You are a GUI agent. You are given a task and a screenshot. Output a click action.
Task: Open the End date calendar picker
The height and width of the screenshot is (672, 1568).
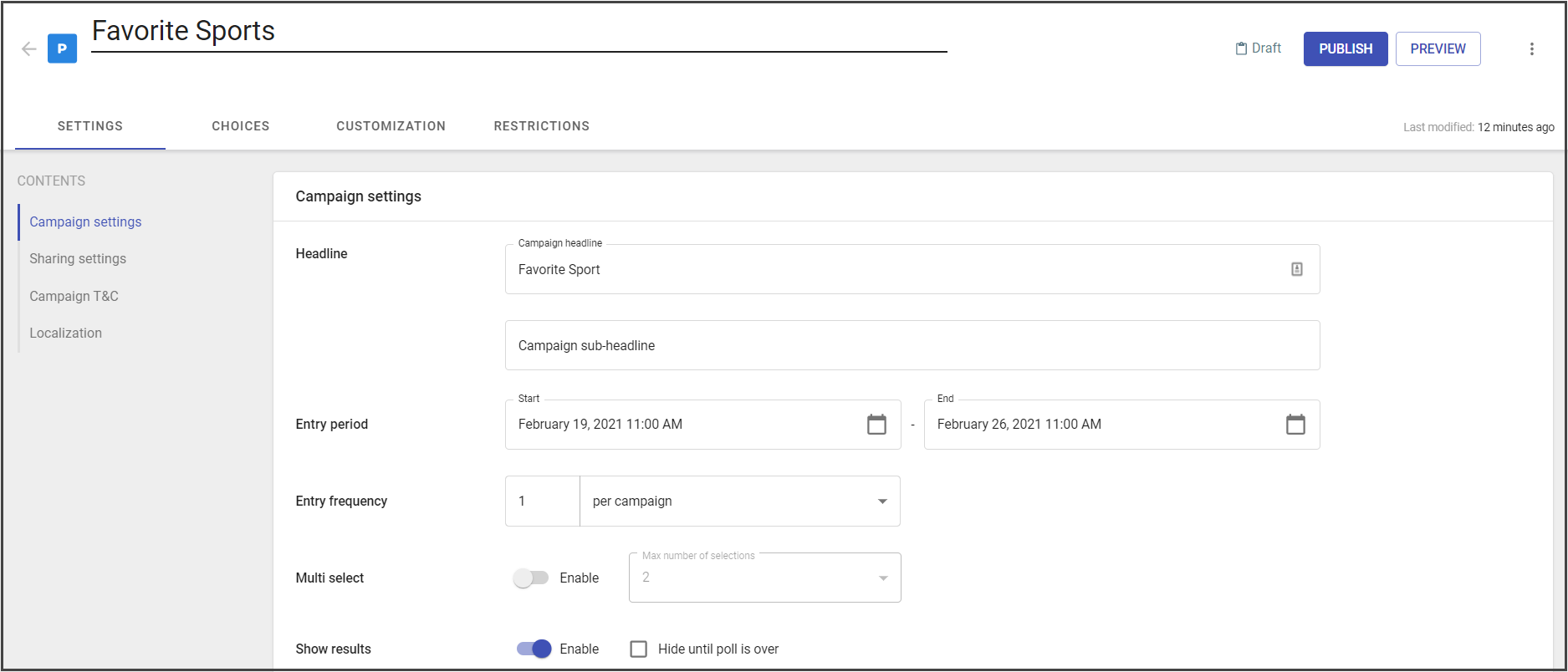pyautogui.click(x=1295, y=425)
